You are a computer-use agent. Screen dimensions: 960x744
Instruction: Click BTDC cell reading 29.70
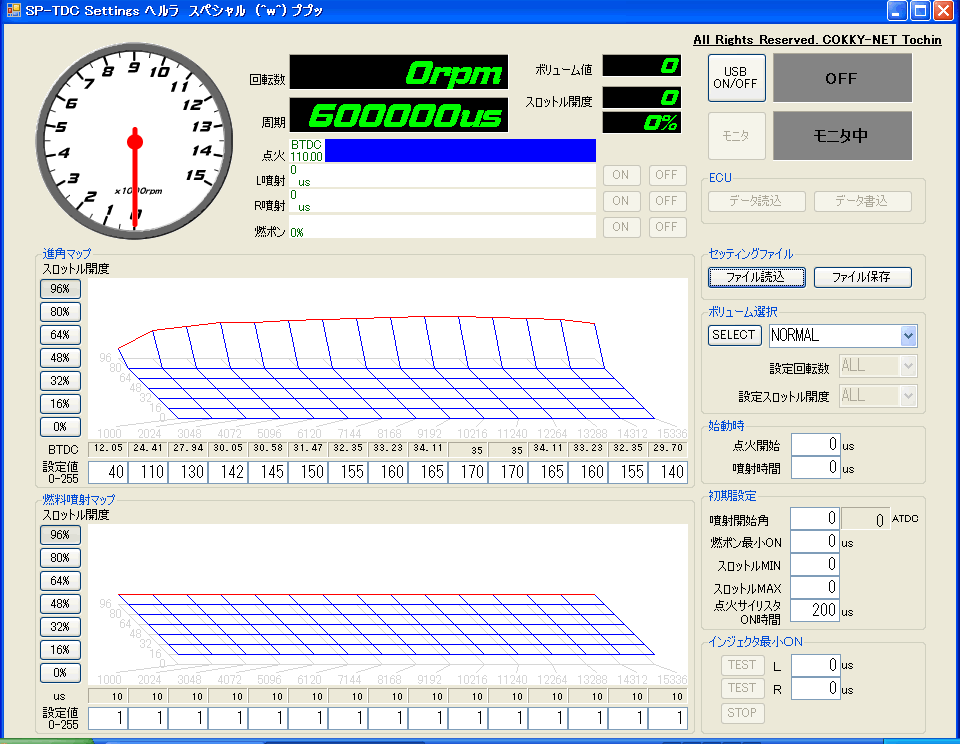pyautogui.click(x=668, y=448)
